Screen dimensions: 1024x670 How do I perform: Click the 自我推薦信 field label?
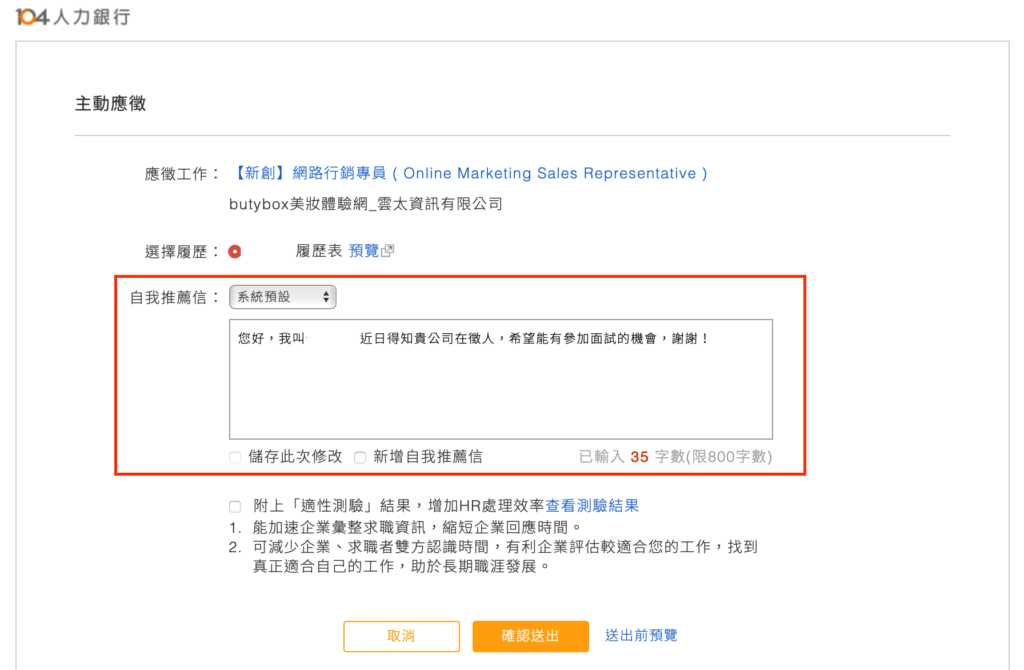[175, 296]
